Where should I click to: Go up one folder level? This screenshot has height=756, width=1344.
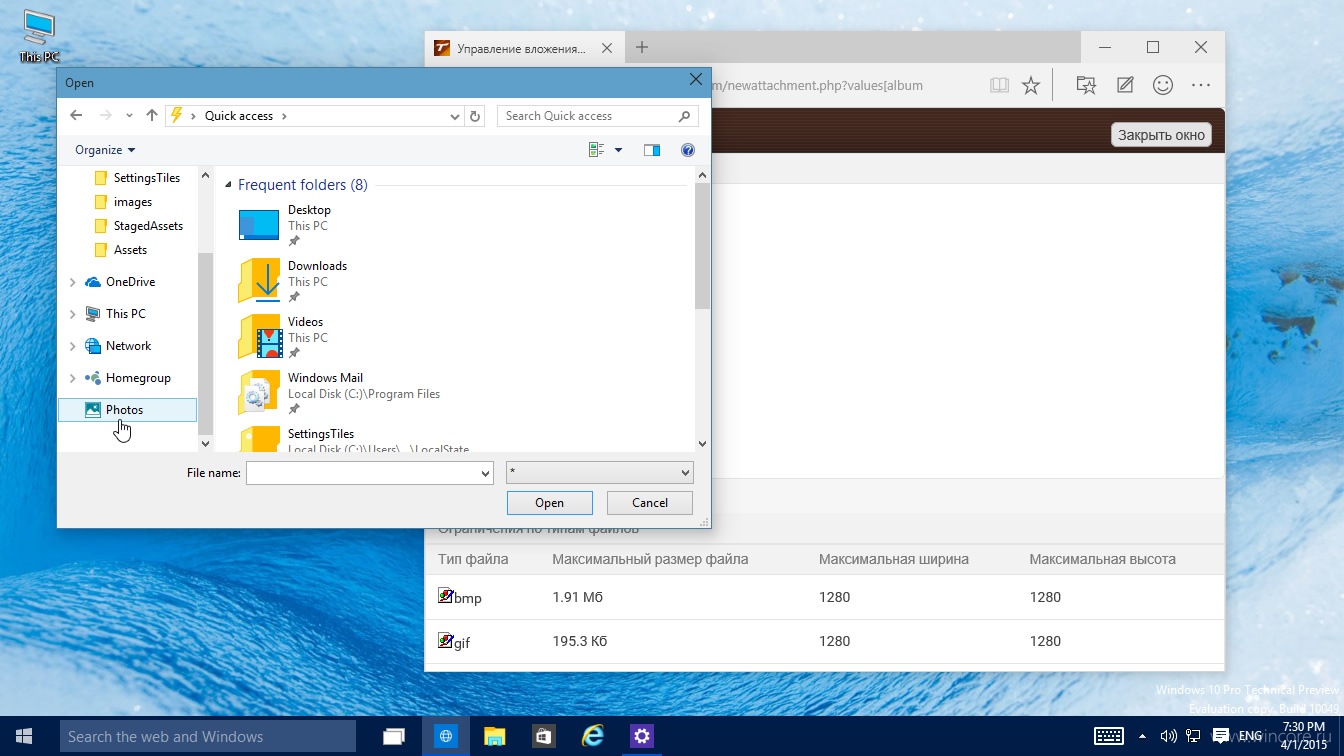pos(152,116)
